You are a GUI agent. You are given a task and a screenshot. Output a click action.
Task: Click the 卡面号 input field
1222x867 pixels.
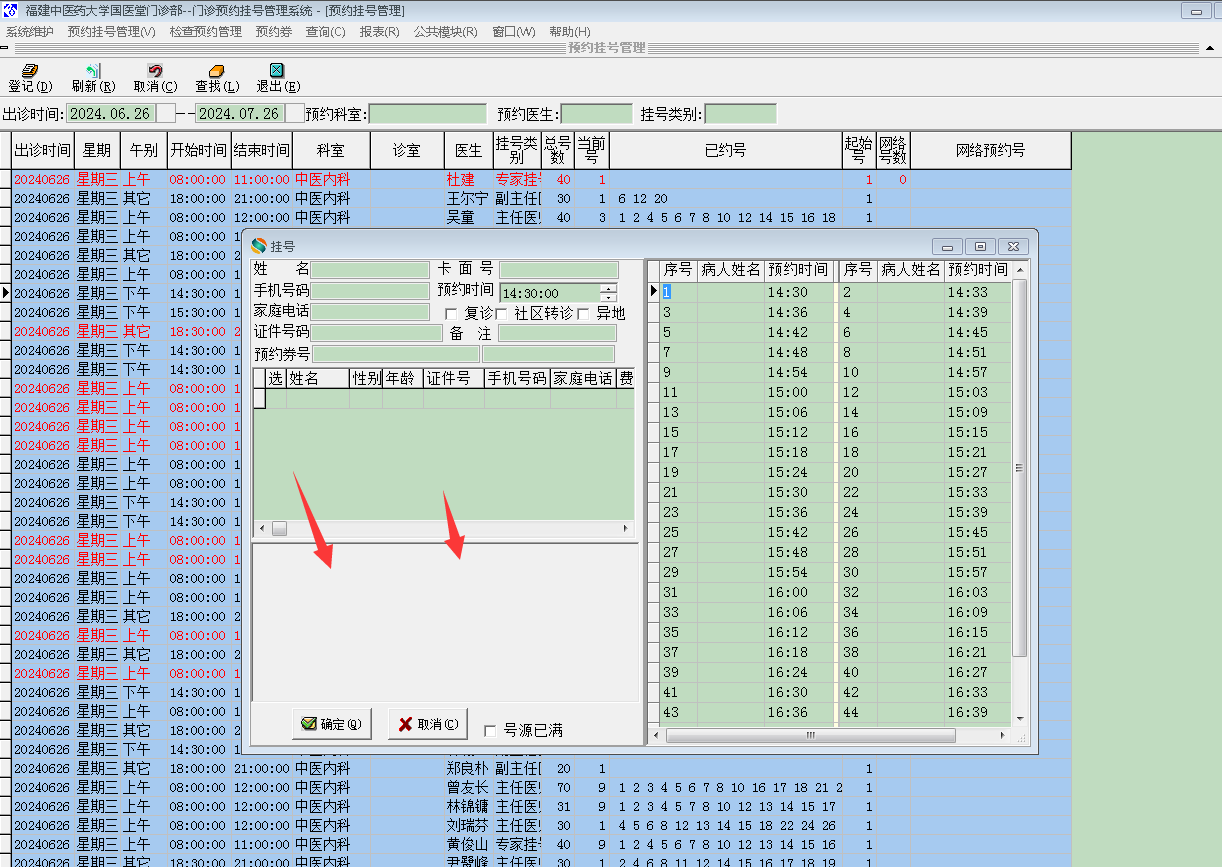point(559,270)
